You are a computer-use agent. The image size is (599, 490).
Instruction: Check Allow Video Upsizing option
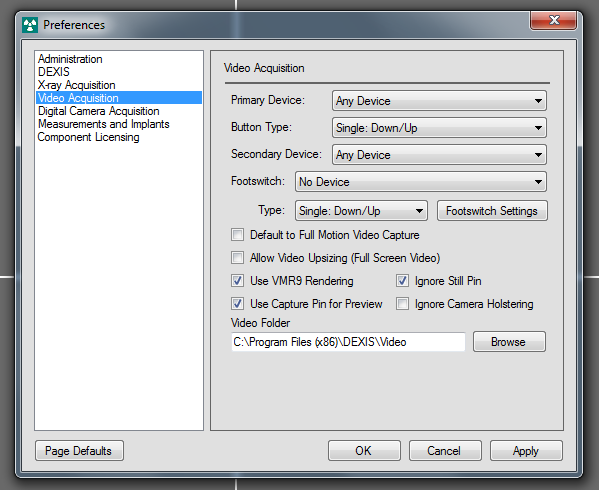[237, 258]
